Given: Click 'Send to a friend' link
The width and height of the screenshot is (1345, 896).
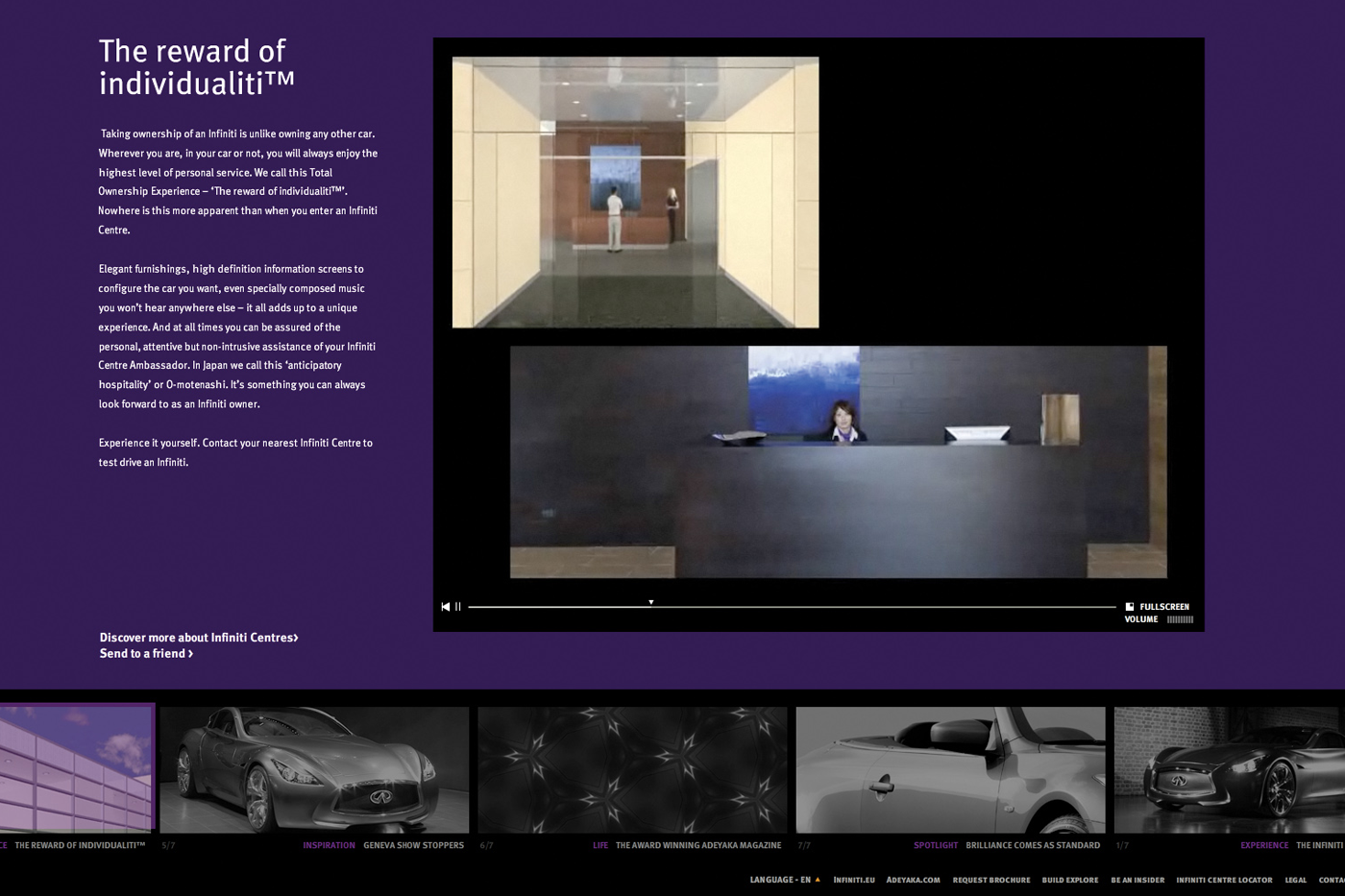Looking at the screenshot, I should pyautogui.click(x=146, y=654).
